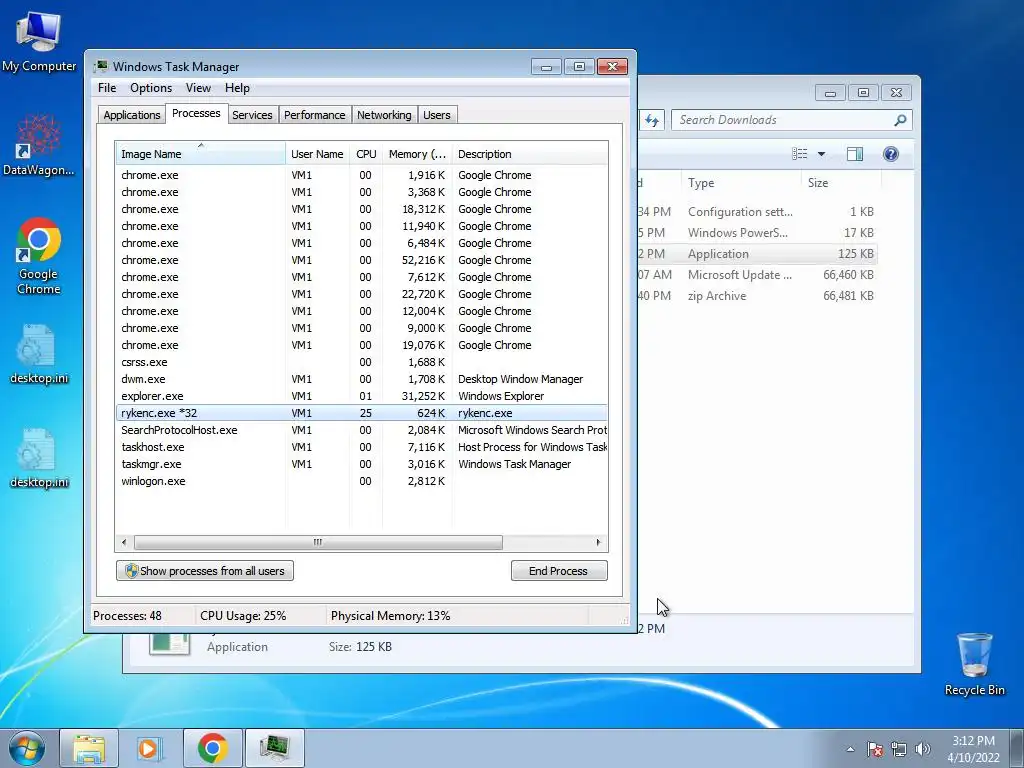Select the Configuration sett... file row
This screenshot has width=1024, height=768.
click(x=758, y=212)
